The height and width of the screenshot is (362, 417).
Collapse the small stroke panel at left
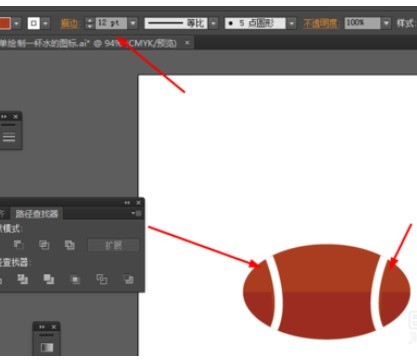coord(4,116)
